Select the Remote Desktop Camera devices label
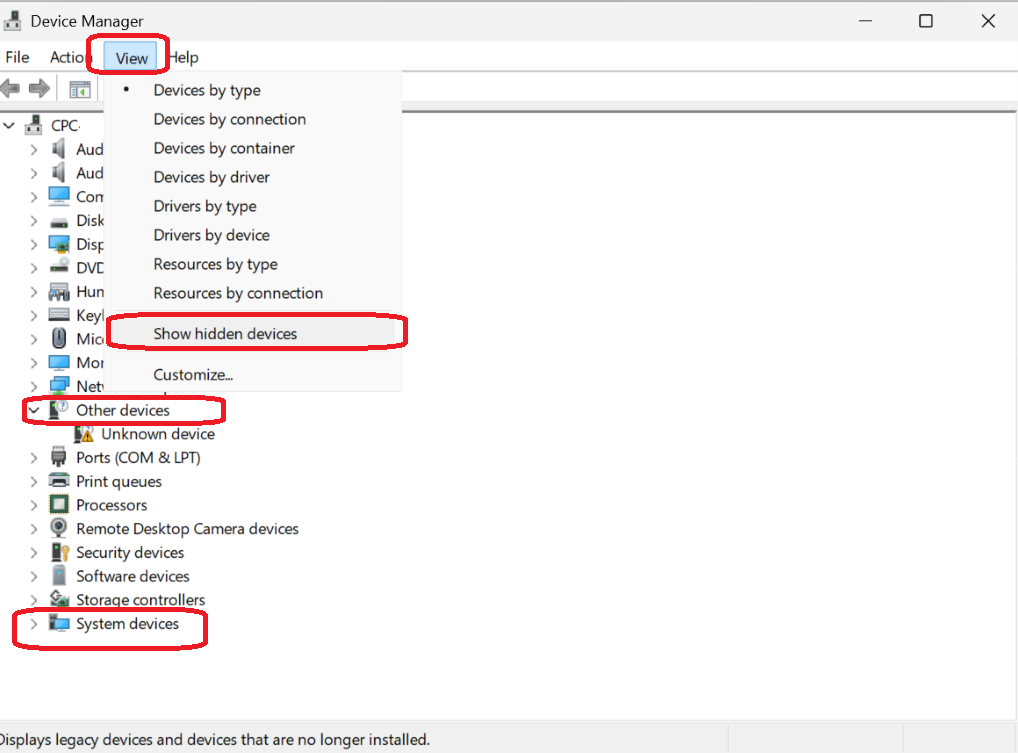This screenshot has height=753, width=1018. 187,529
